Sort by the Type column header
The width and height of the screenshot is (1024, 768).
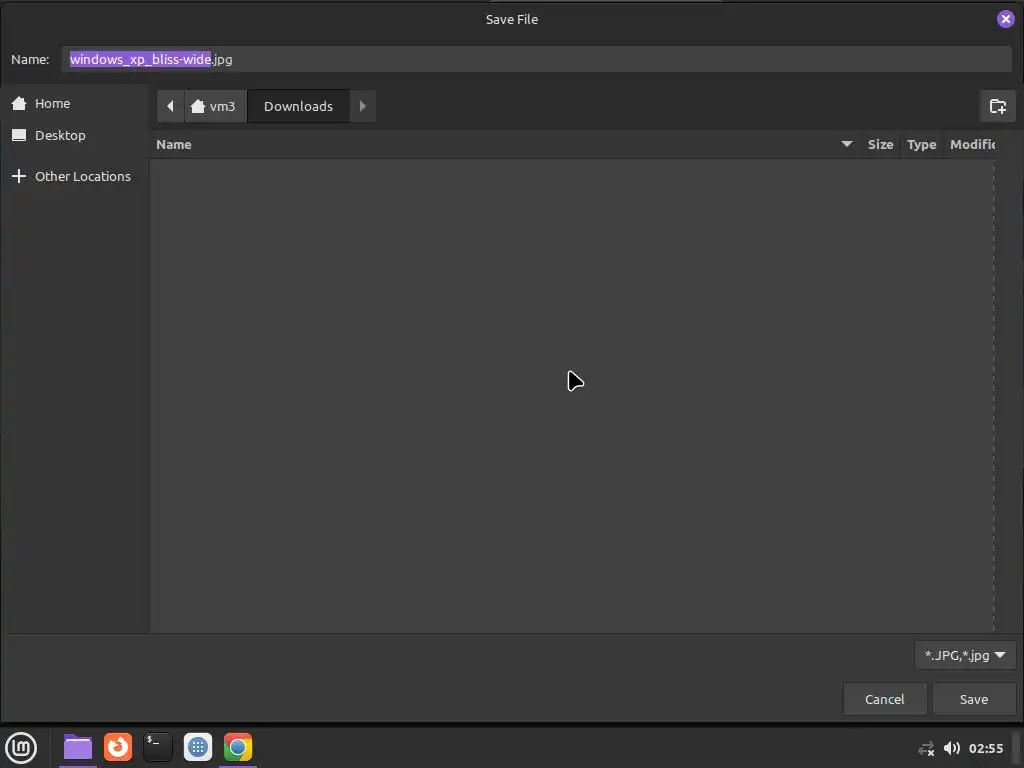pyautogui.click(x=921, y=144)
